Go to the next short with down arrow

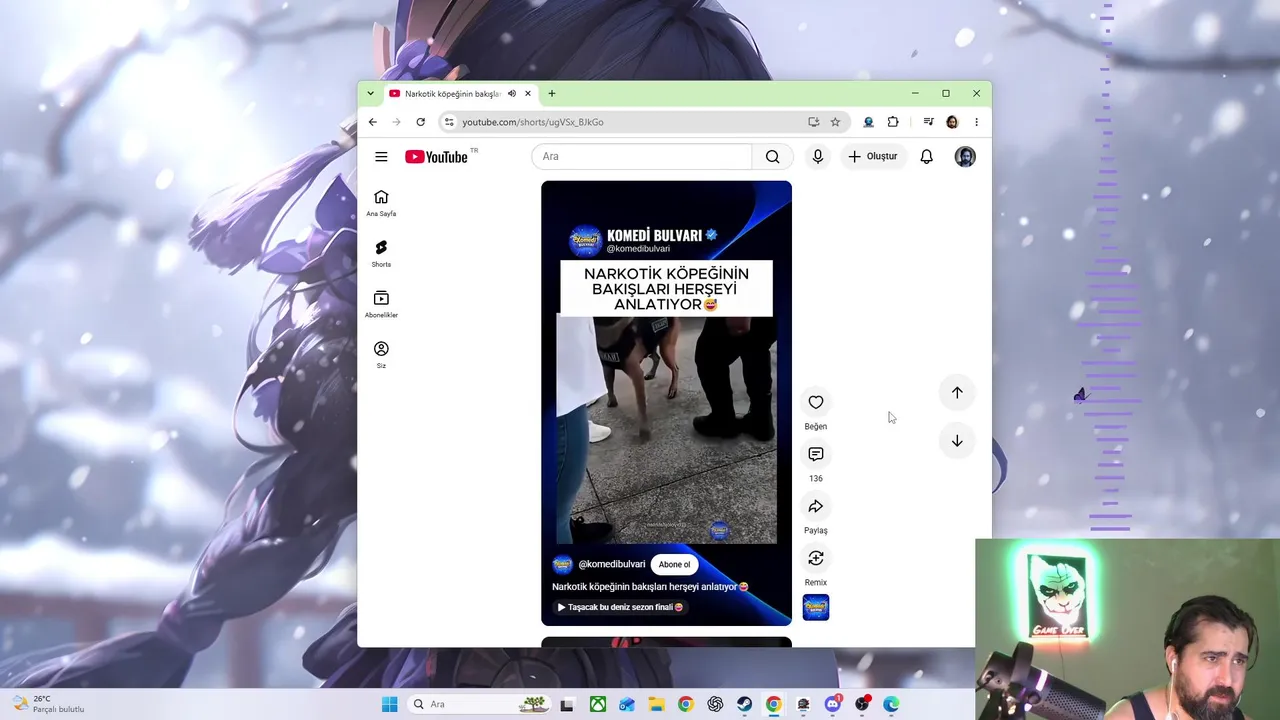click(x=957, y=441)
